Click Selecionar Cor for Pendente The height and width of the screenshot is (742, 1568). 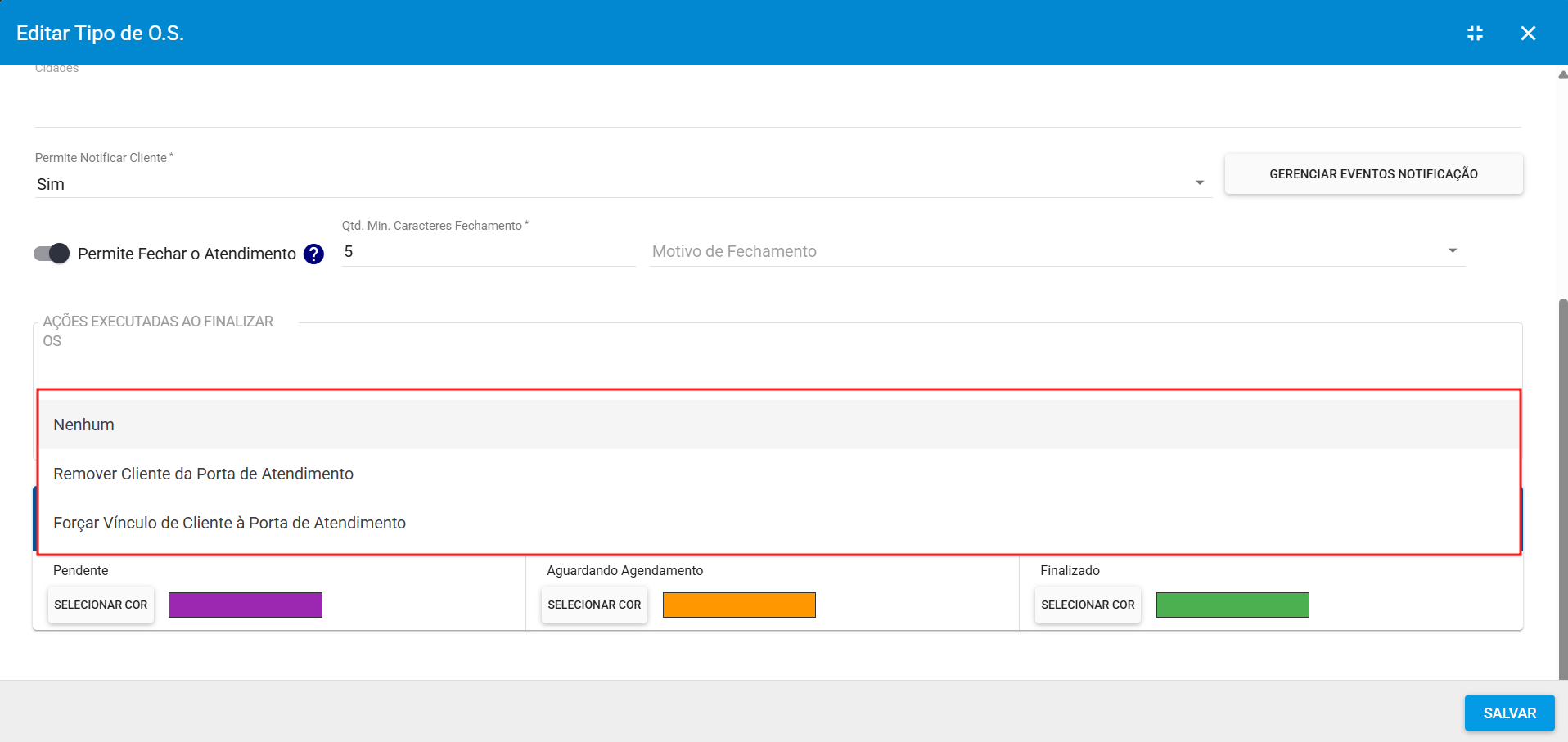(101, 605)
